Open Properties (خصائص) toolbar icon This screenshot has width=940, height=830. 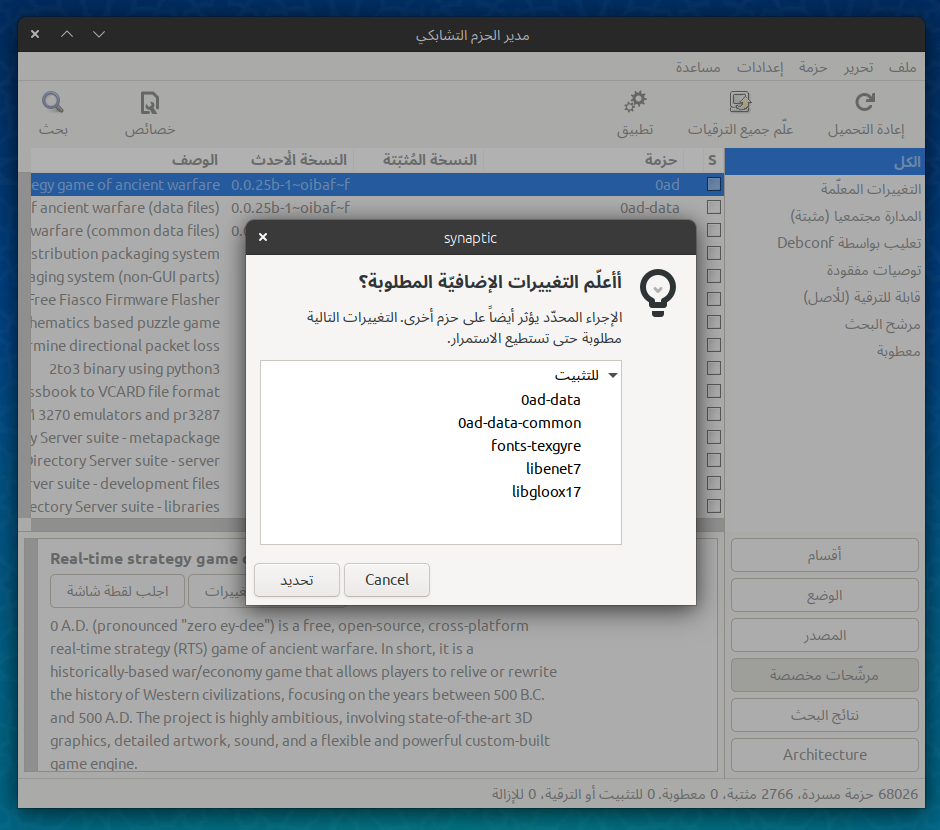tap(150, 102)
